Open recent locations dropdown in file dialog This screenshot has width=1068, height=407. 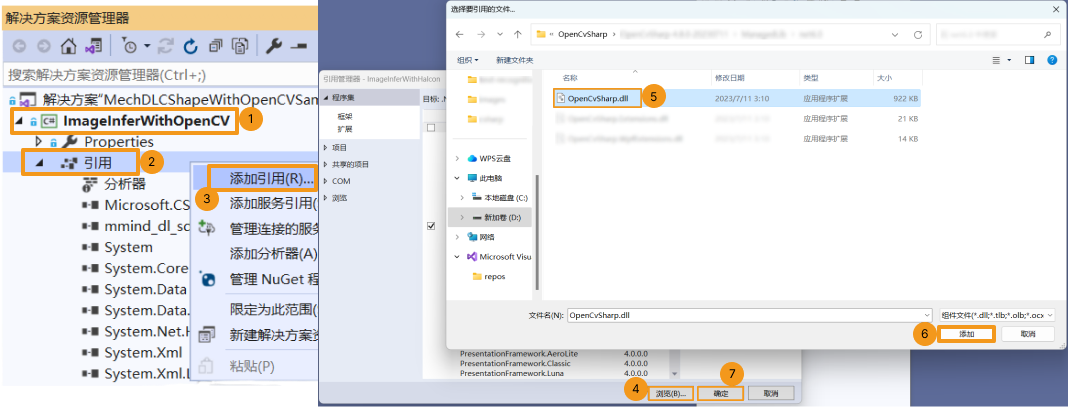500,33
